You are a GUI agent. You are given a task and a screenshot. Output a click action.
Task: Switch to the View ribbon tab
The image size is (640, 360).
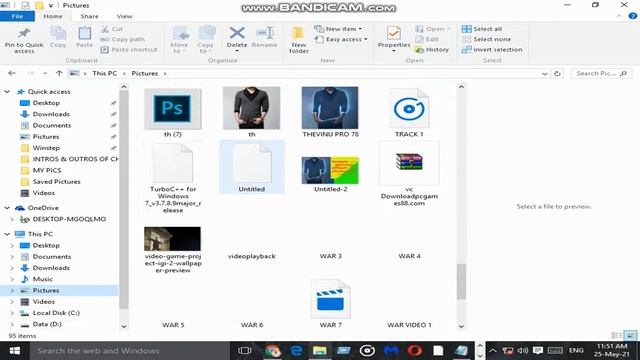click(x=124, y=16)
